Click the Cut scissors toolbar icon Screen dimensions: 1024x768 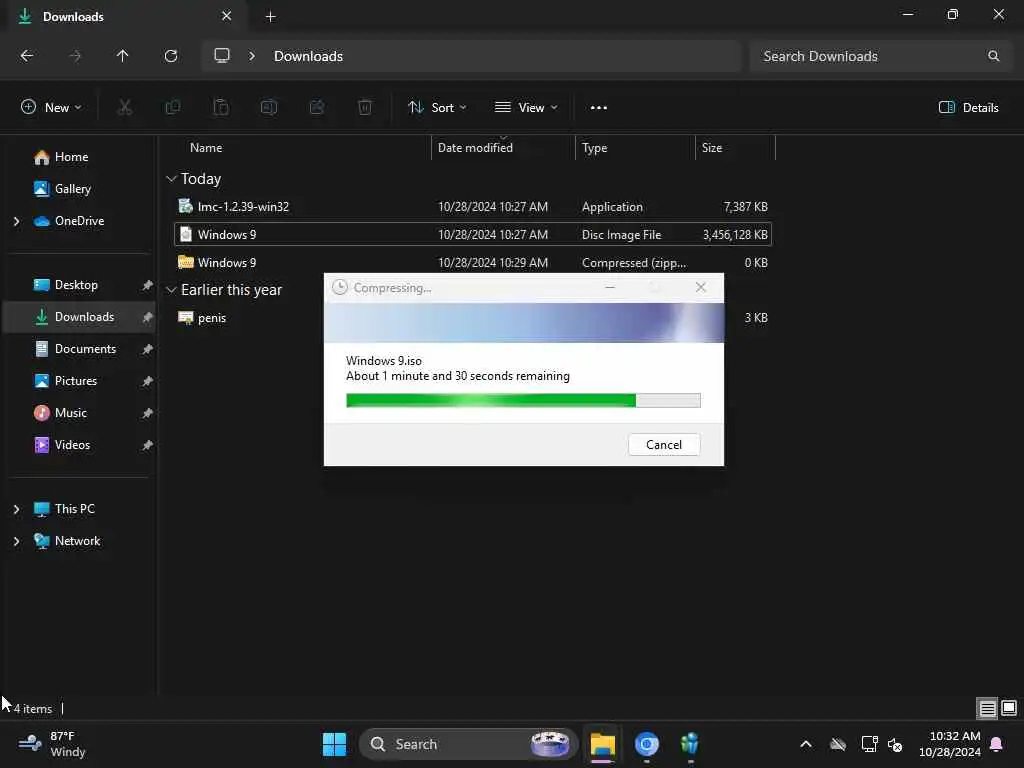pyautogui.click(x=124, y=108)
